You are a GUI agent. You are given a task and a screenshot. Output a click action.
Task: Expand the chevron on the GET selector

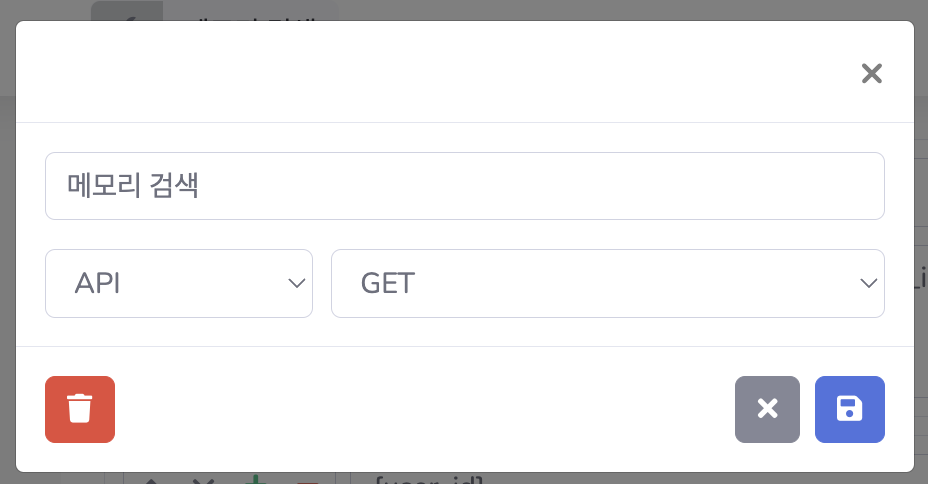click(868, 283)
